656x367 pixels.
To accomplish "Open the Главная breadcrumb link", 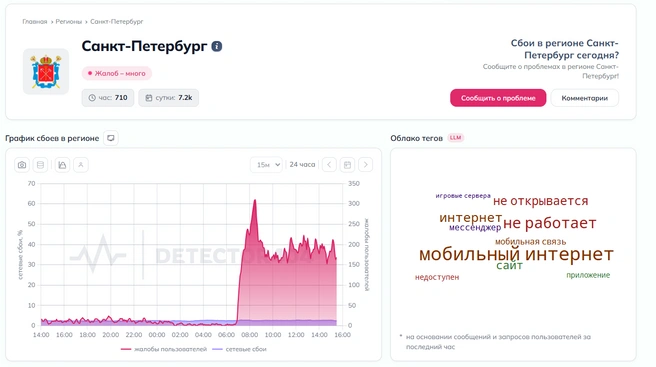I will (35, 22).
